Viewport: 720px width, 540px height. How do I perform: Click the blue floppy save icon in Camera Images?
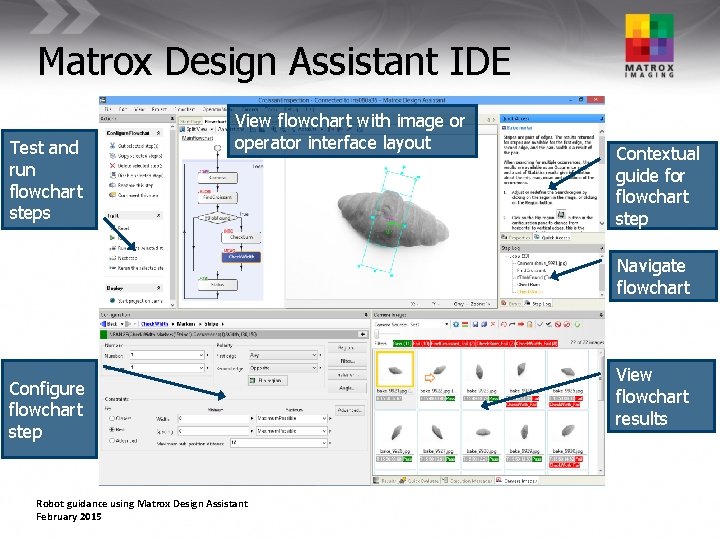tap(475, 324)
